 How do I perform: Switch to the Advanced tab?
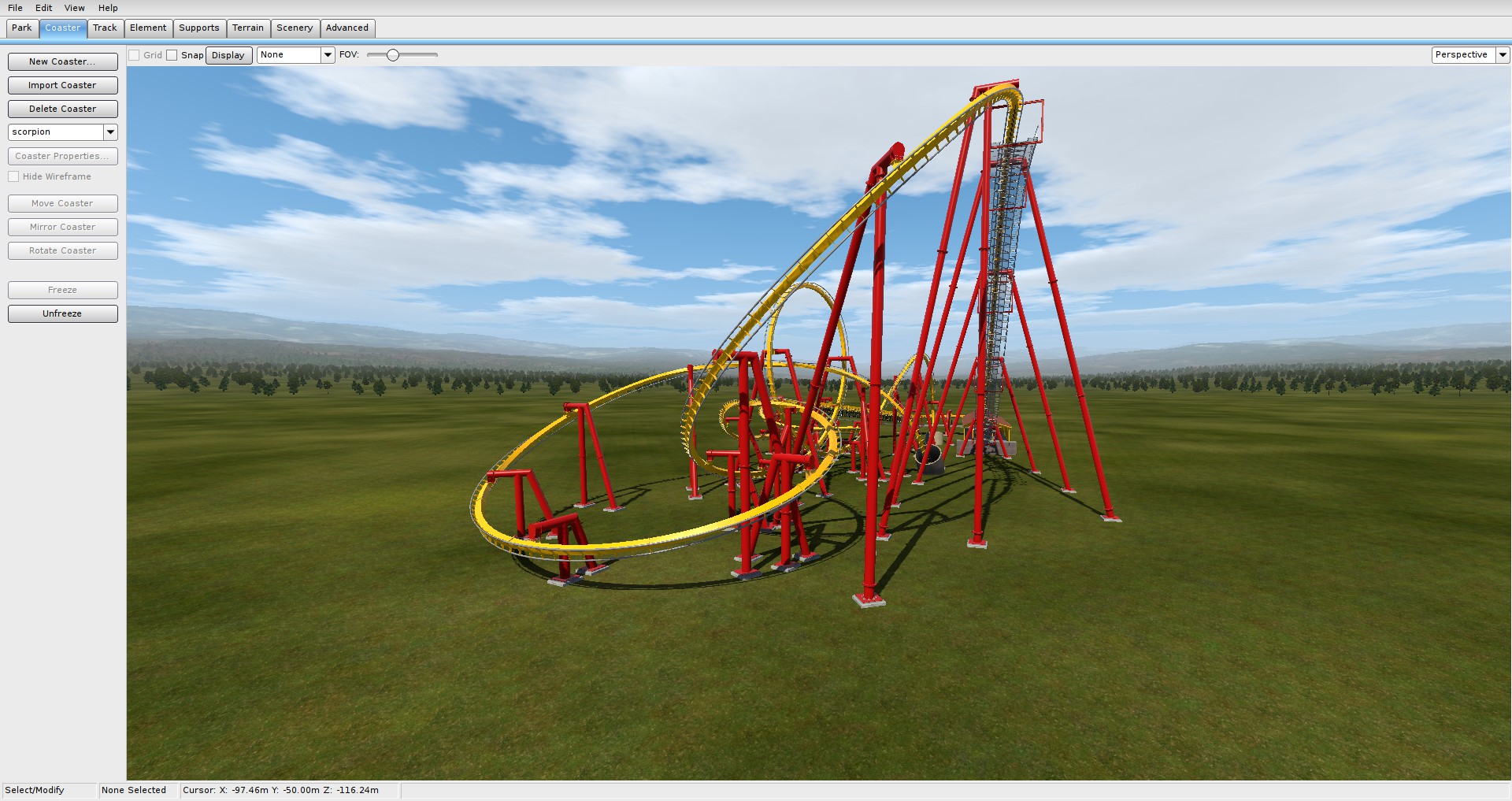pos(347,28)
